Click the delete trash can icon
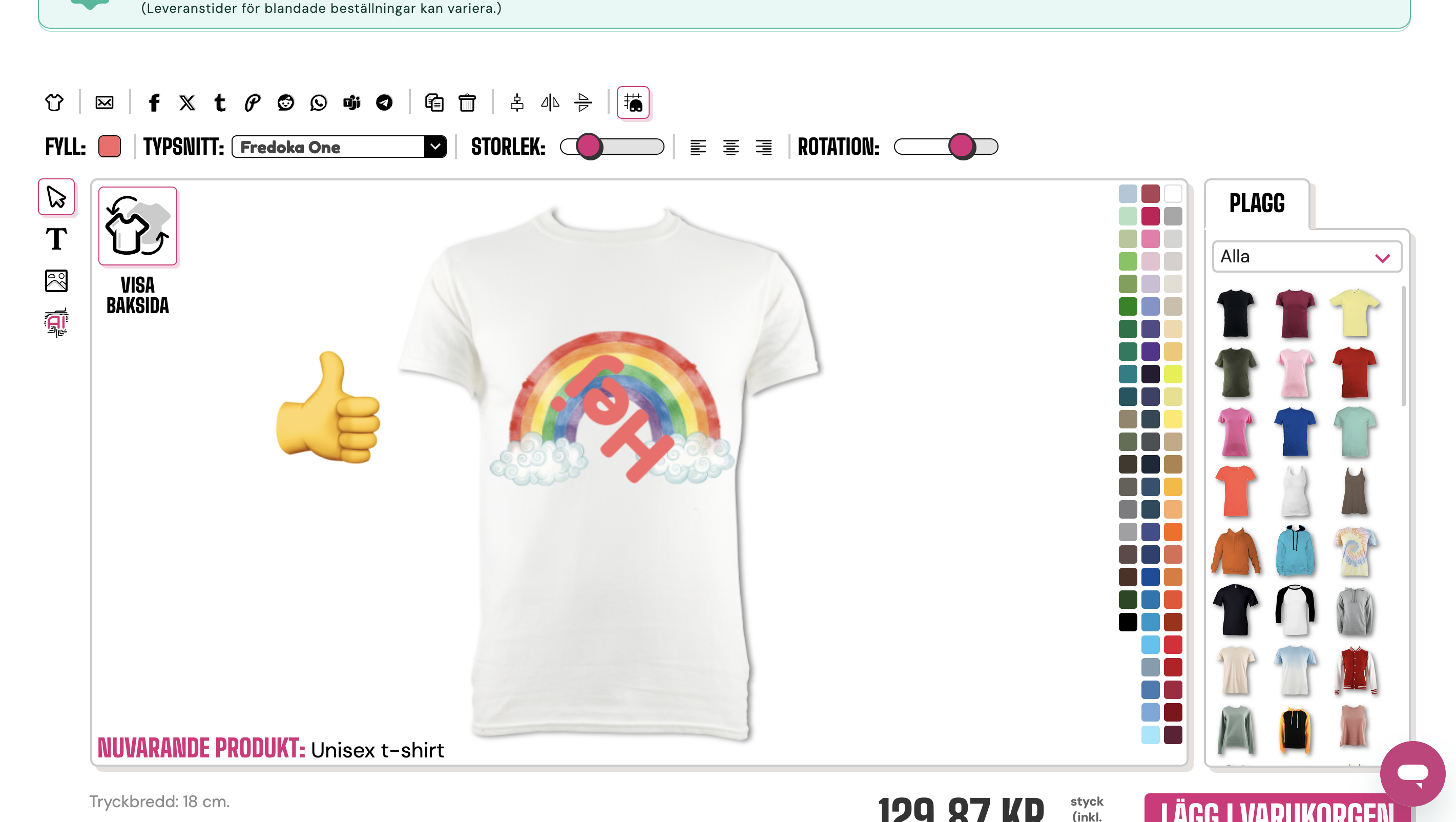Viewport: 1456px width, 822px height. pos(467,102)
